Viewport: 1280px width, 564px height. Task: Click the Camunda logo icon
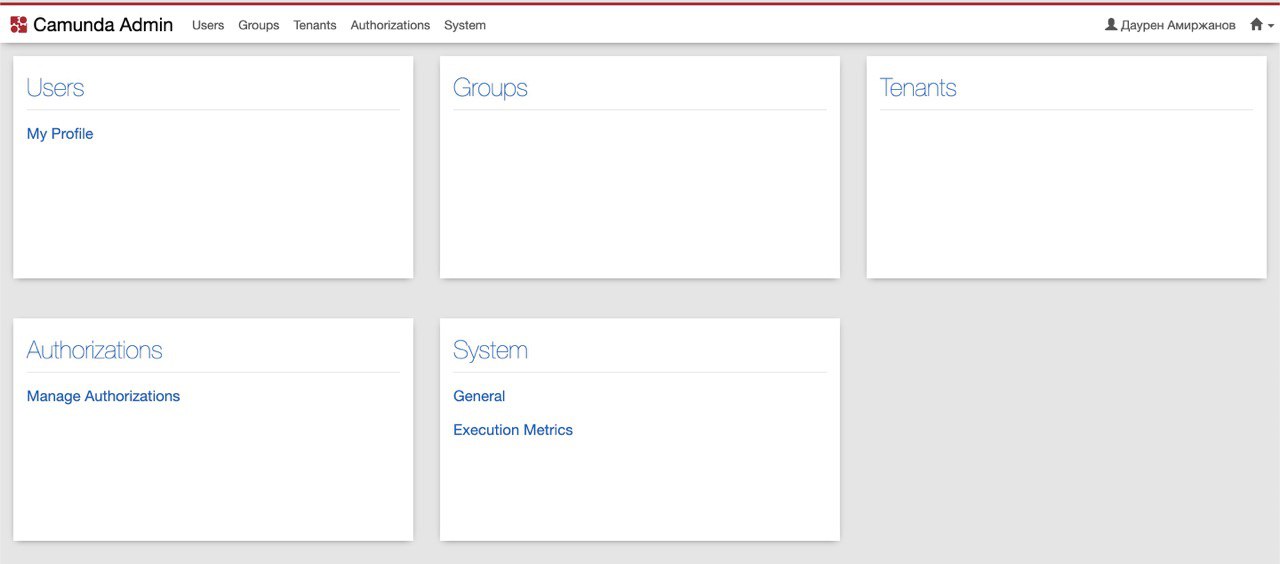19,25
